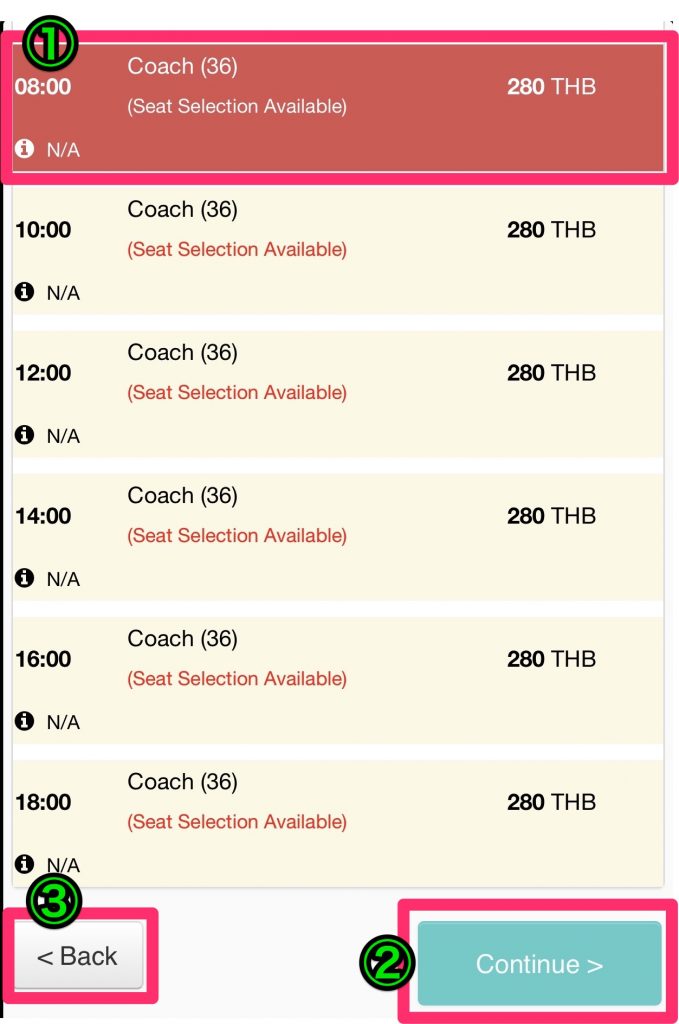This screenshot has height=1024, width=679.
Task: Click Seat Selection Available on 14:00 row
Action: tap(237, 536)
